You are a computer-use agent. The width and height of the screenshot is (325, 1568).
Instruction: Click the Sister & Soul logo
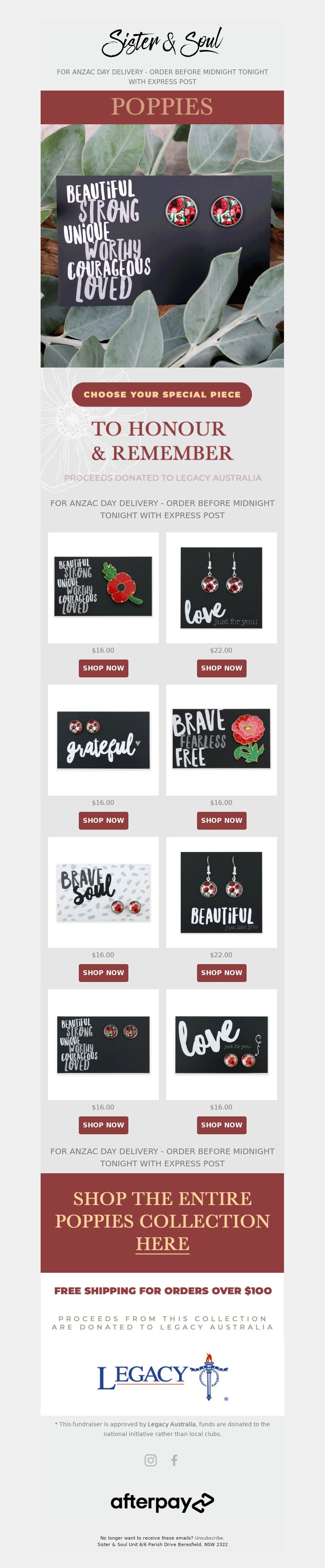tap(162, 42)
